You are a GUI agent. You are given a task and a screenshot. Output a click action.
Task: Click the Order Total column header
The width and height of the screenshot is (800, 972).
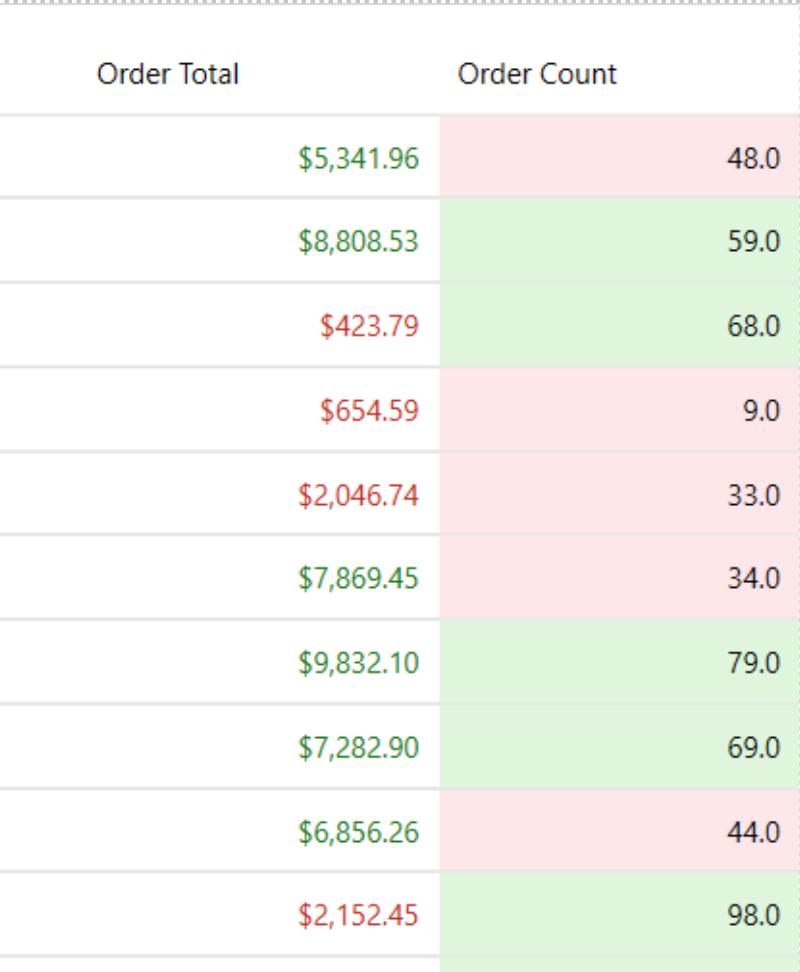pyautogui.click(x=168, y=74)
